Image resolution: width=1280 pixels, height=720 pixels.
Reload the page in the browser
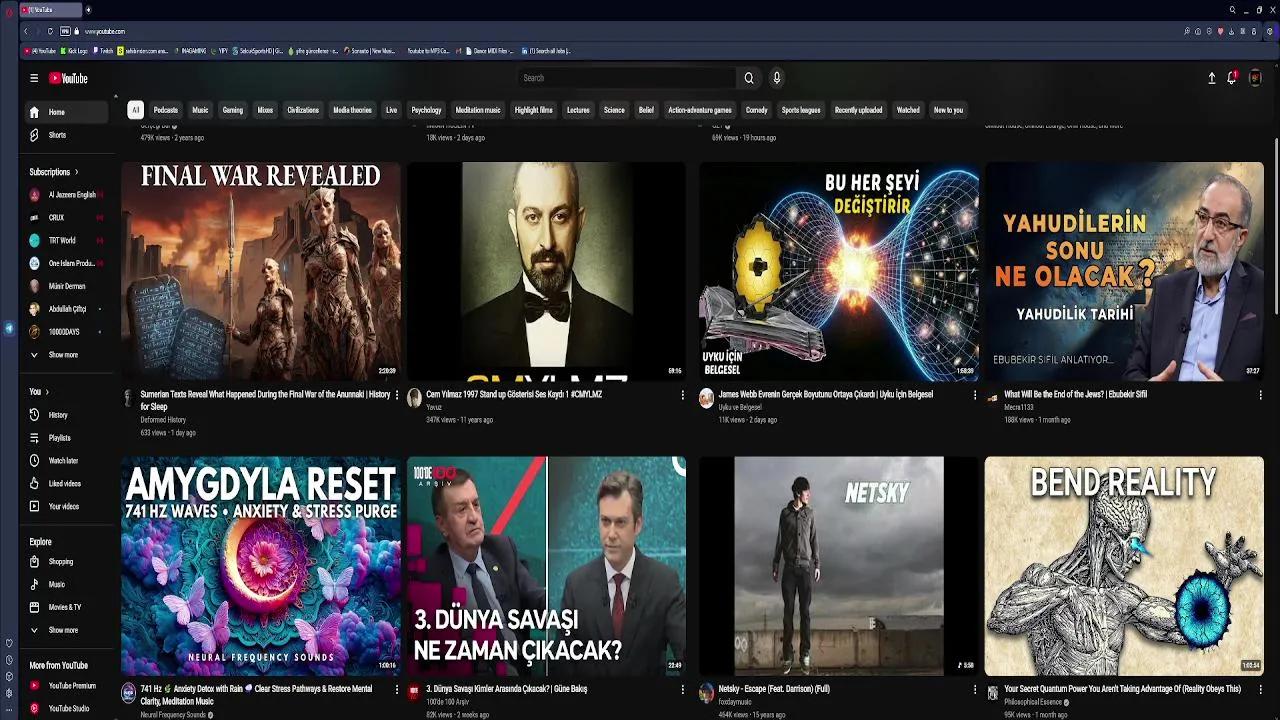point(50,31)
